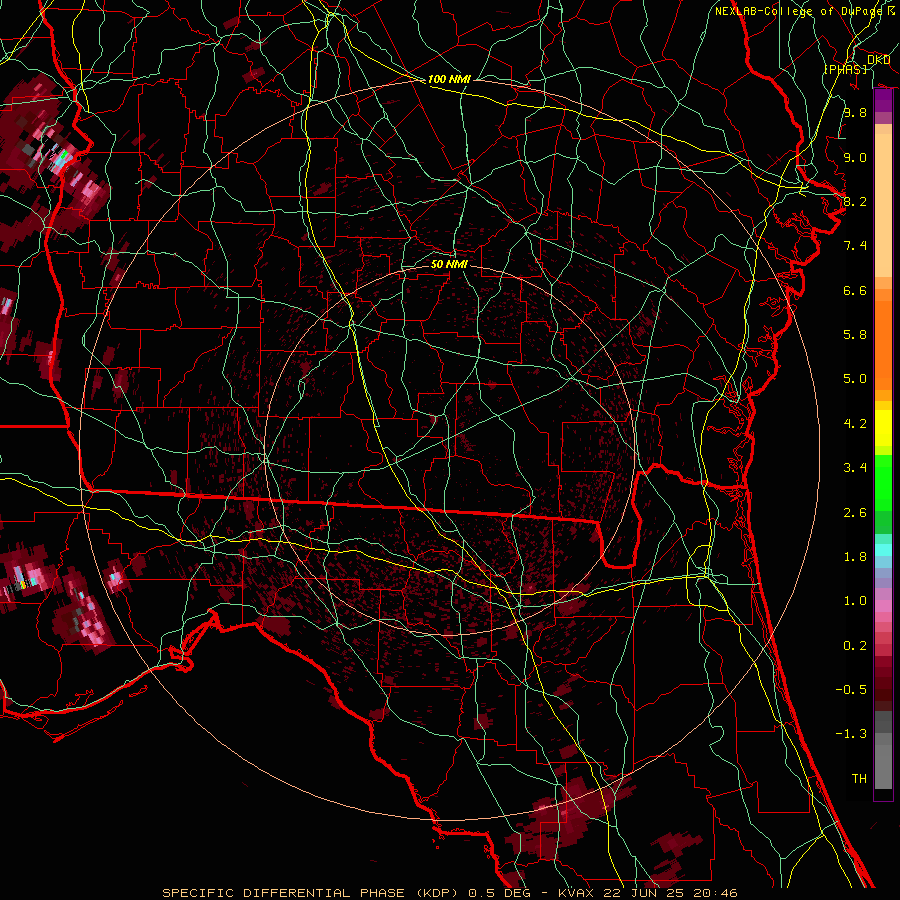Click the DKD product code label

click(878, 59)
